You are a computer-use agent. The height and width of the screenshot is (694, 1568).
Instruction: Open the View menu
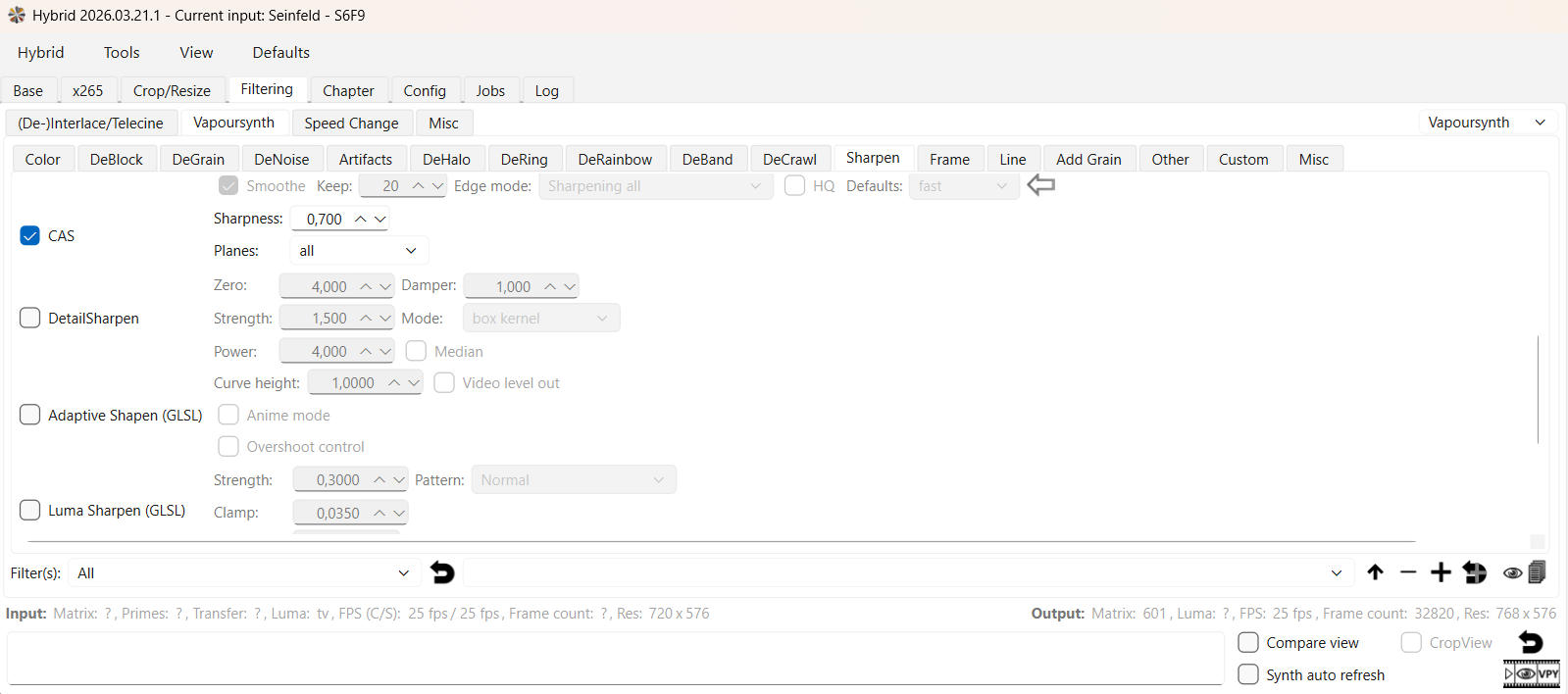tap(196, 52)
